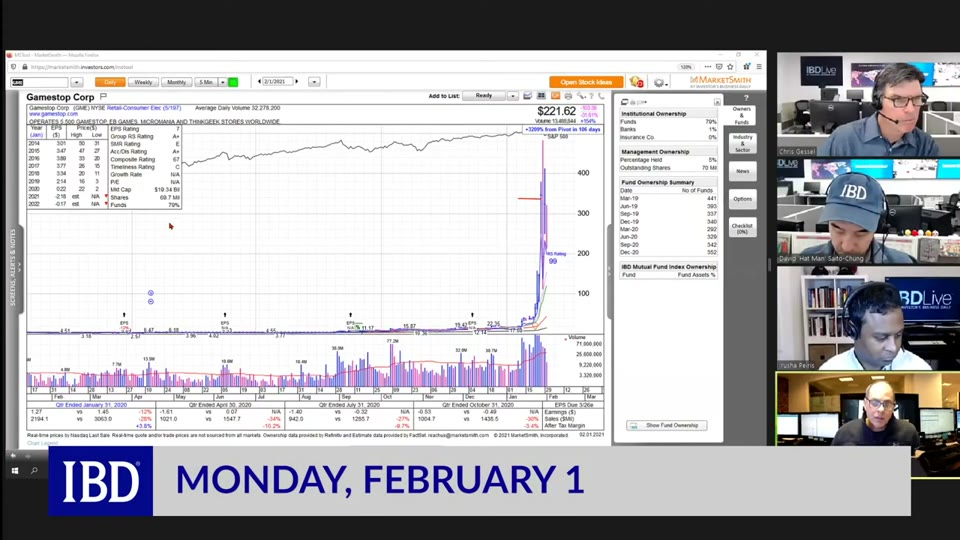
Task: Click the RS Rating 99 label on chart
Action: coord(555,258)
